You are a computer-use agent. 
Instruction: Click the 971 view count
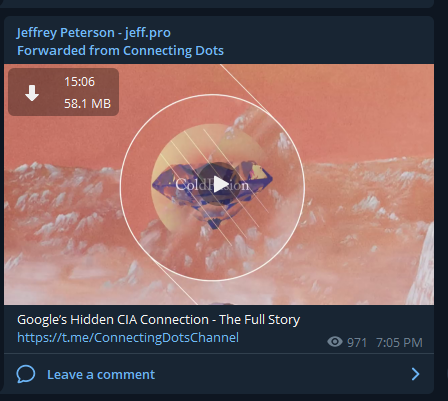357,343
